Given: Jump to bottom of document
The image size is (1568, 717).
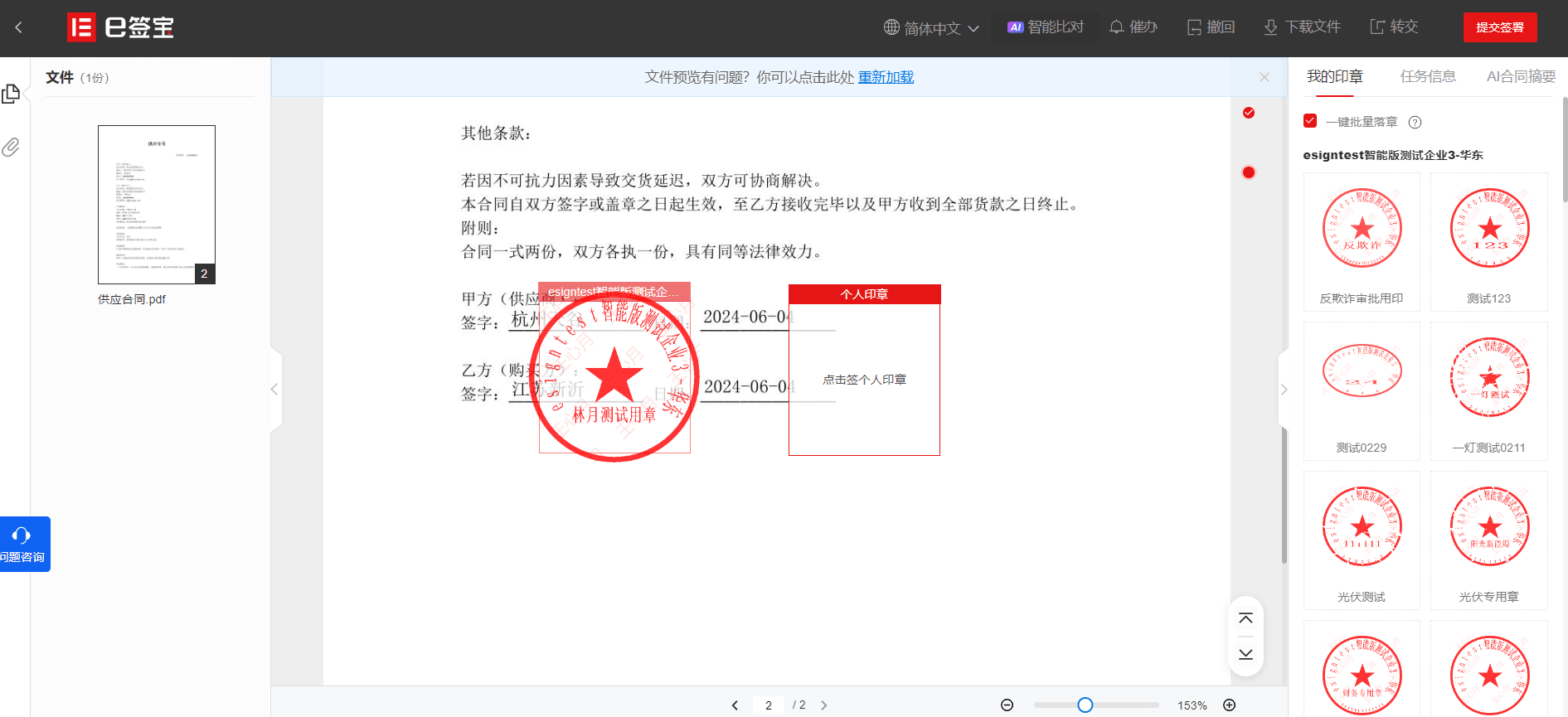Looking at the screenshot, I should tap(1245, 654).
